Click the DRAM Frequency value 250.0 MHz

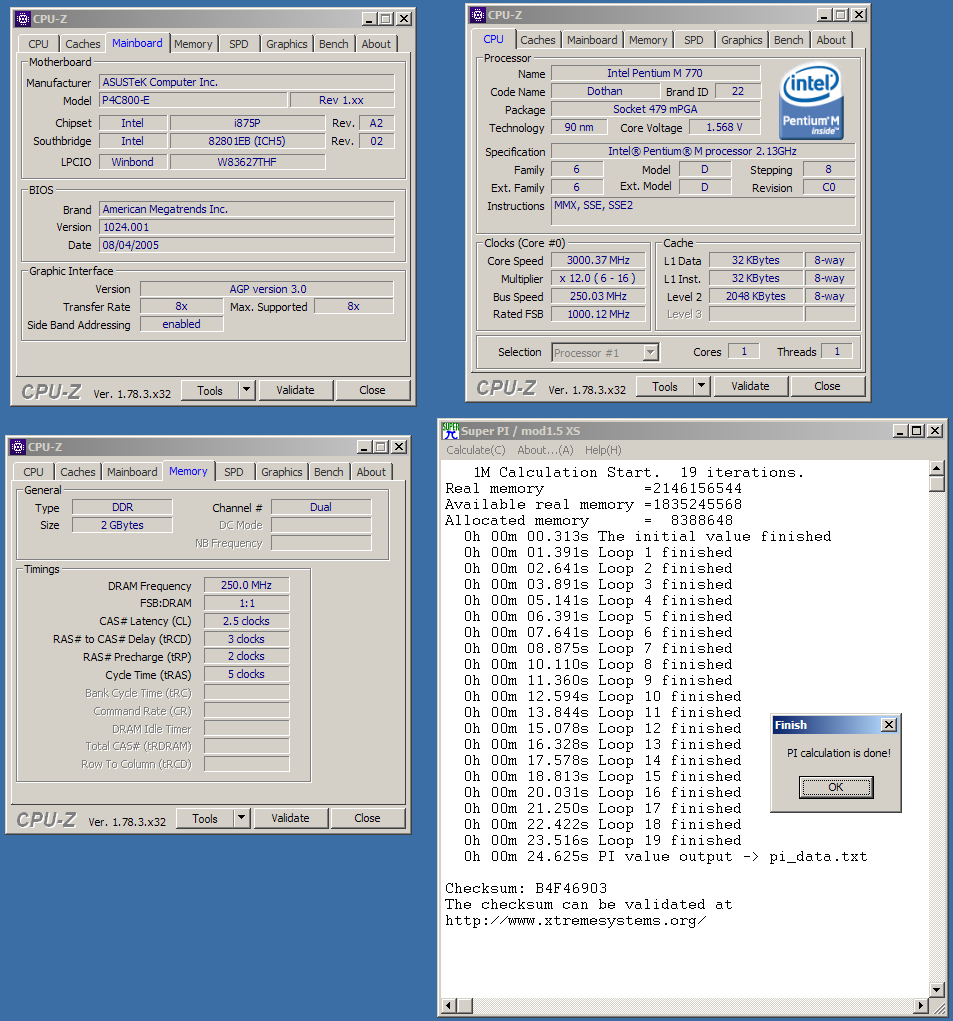click(x=247, y=585)
